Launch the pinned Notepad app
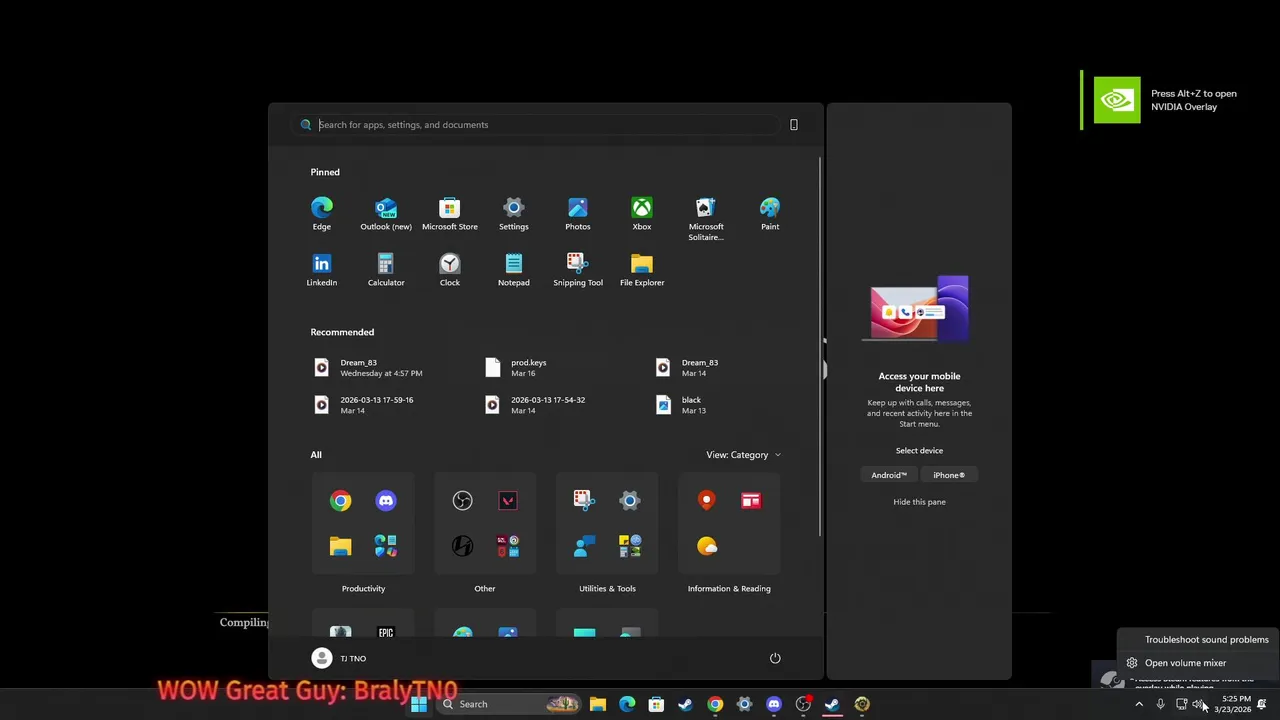Image resolution: width=1280 pixels, height=720 pixels. [514, 270]
